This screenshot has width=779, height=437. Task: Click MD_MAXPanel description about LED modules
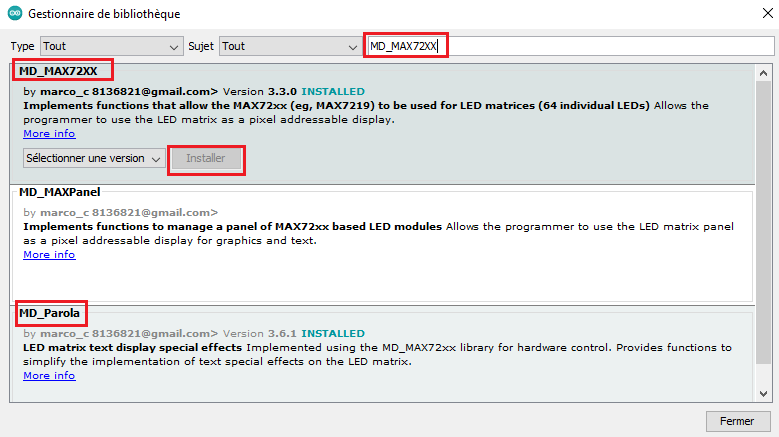tap(378, 233)
